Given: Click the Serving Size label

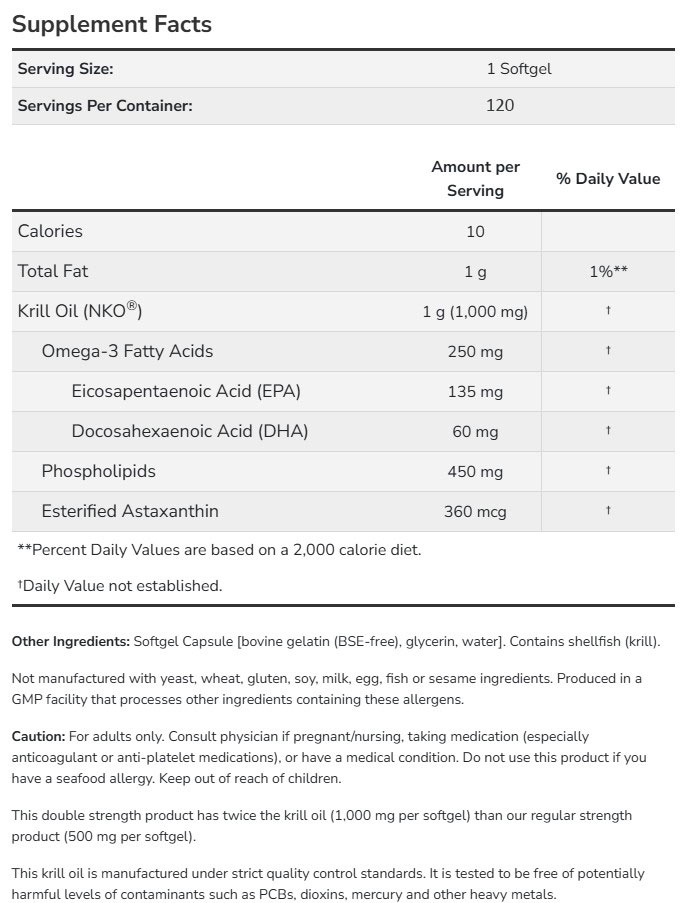Looking at the screenshot, I should coord(65,69).
